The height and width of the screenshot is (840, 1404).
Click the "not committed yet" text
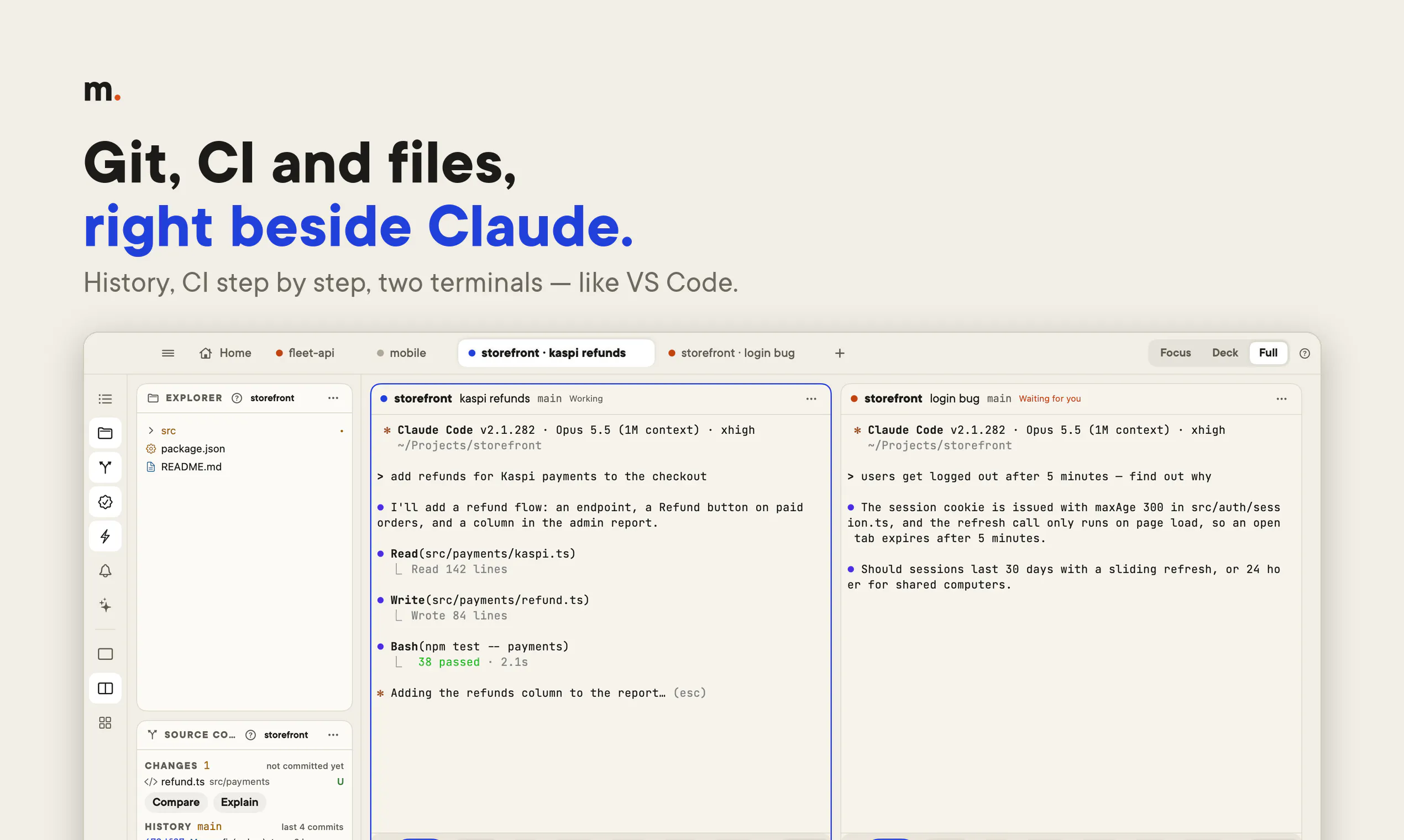tap(305, 766)
